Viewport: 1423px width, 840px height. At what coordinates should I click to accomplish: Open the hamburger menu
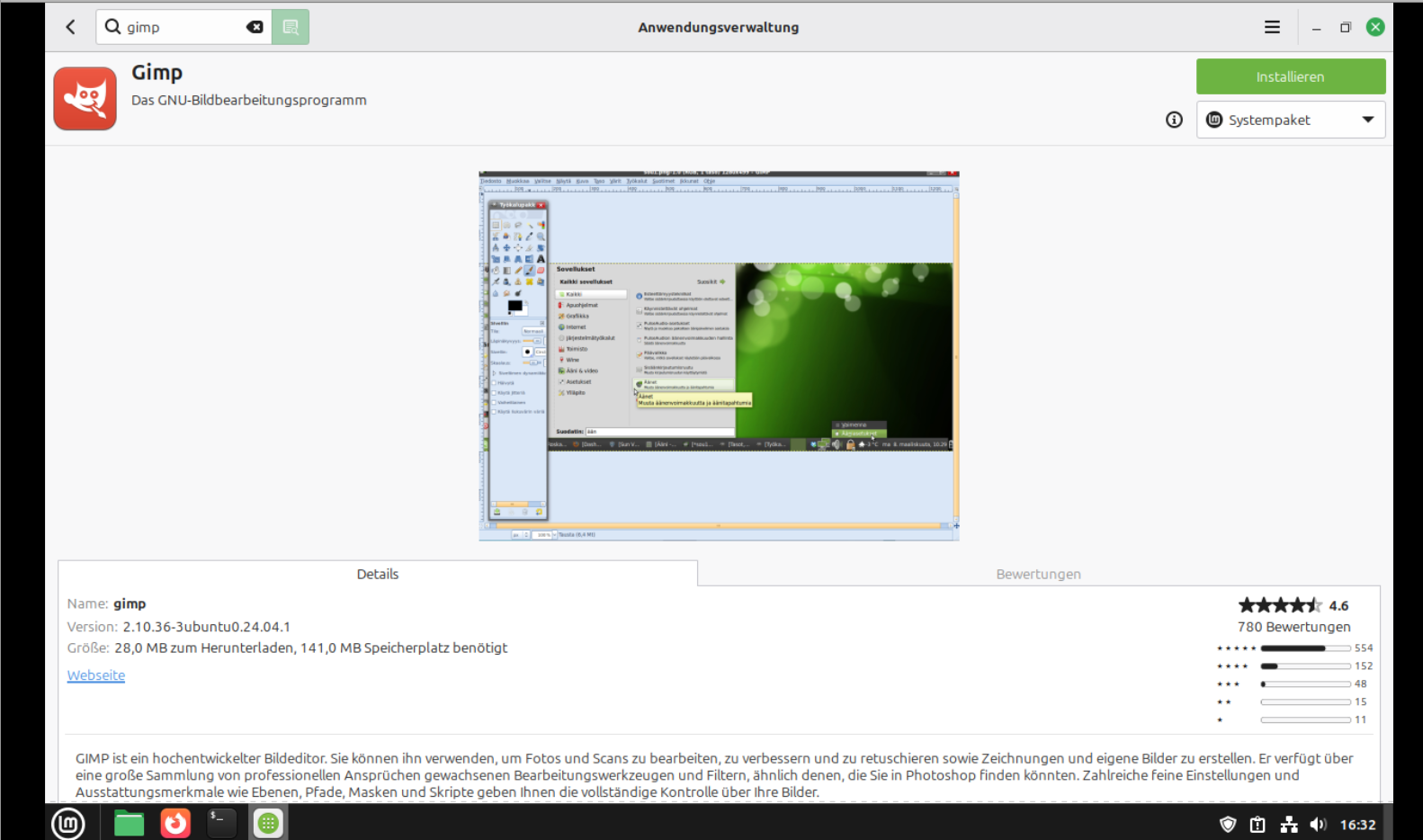pyautogui.click(x=1272, y=27)
